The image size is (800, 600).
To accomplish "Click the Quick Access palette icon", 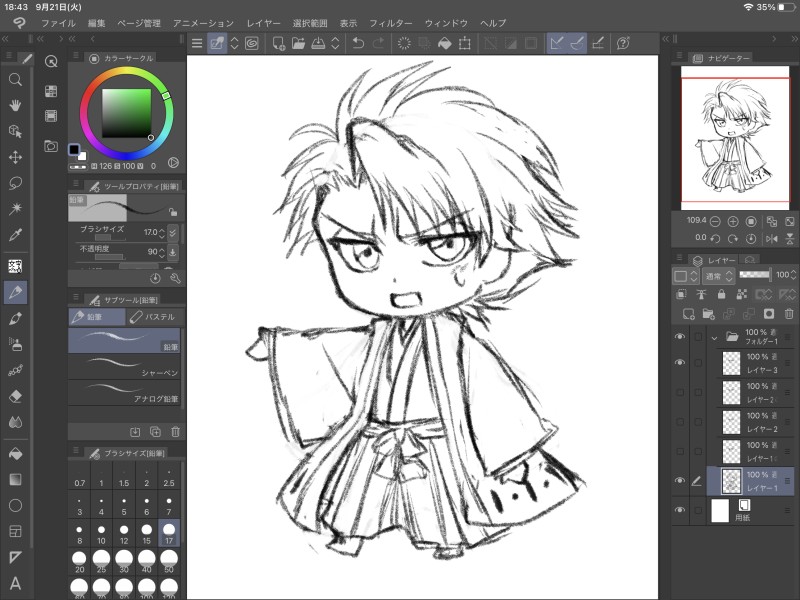I will point(51,62).
